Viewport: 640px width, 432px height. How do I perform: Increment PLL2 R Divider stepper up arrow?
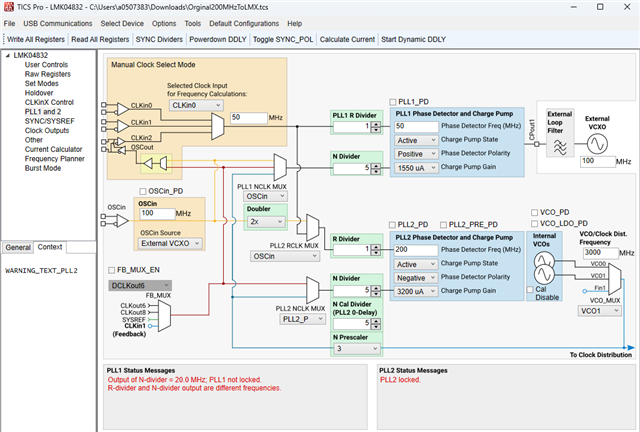click(x=376, y=247)
